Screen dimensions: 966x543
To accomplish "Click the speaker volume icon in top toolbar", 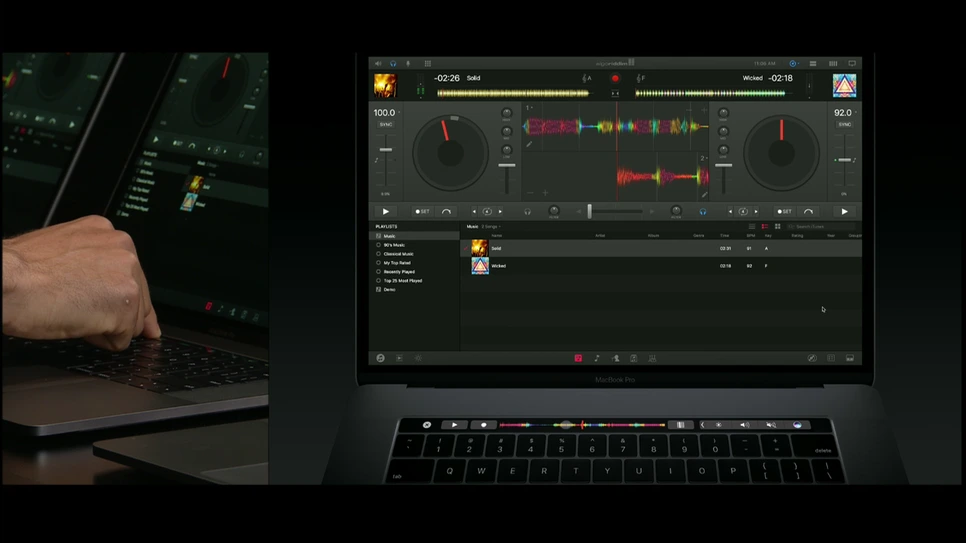I will click(378, 63).
